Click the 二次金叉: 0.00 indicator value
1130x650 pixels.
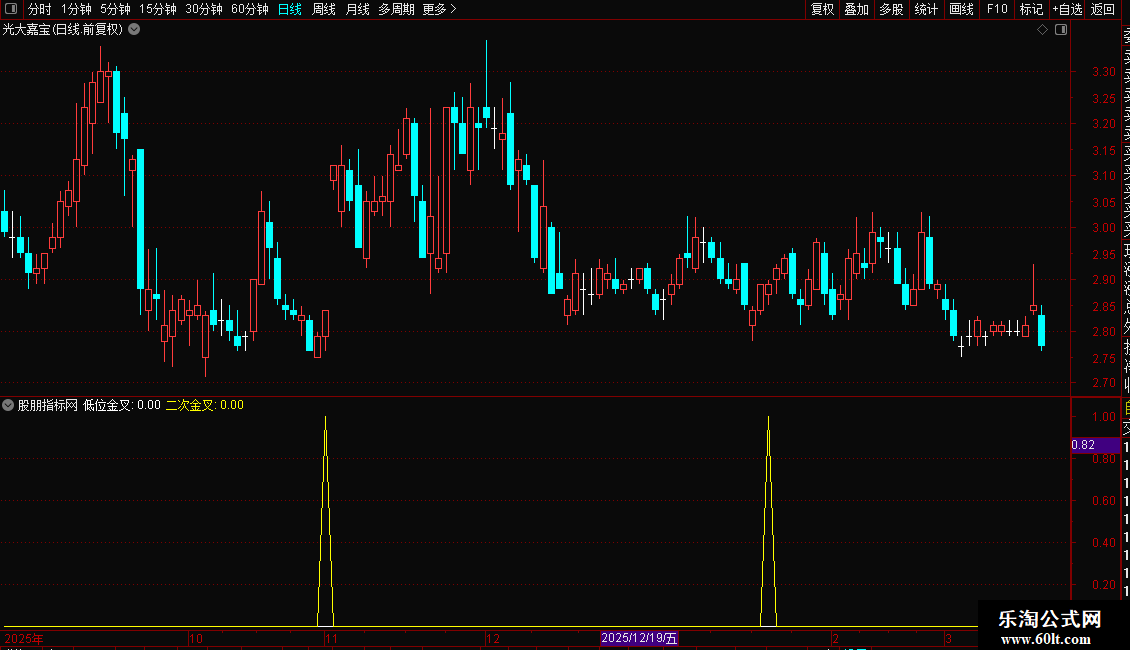tap(205, 405)
